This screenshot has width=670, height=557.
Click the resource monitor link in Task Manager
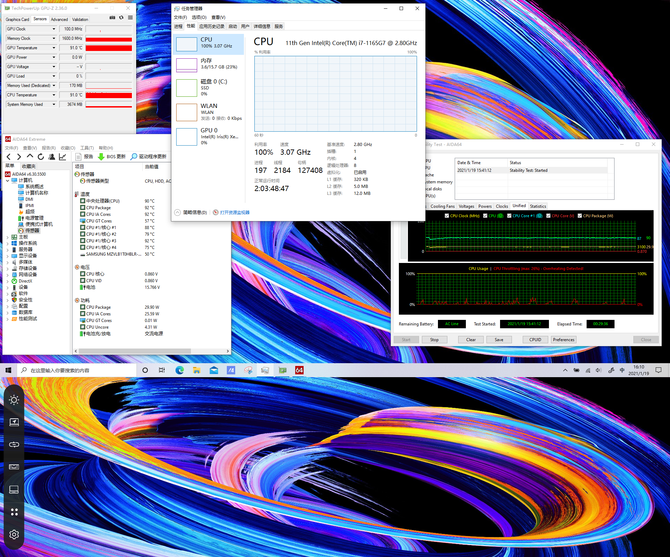(x=235, y=212)
